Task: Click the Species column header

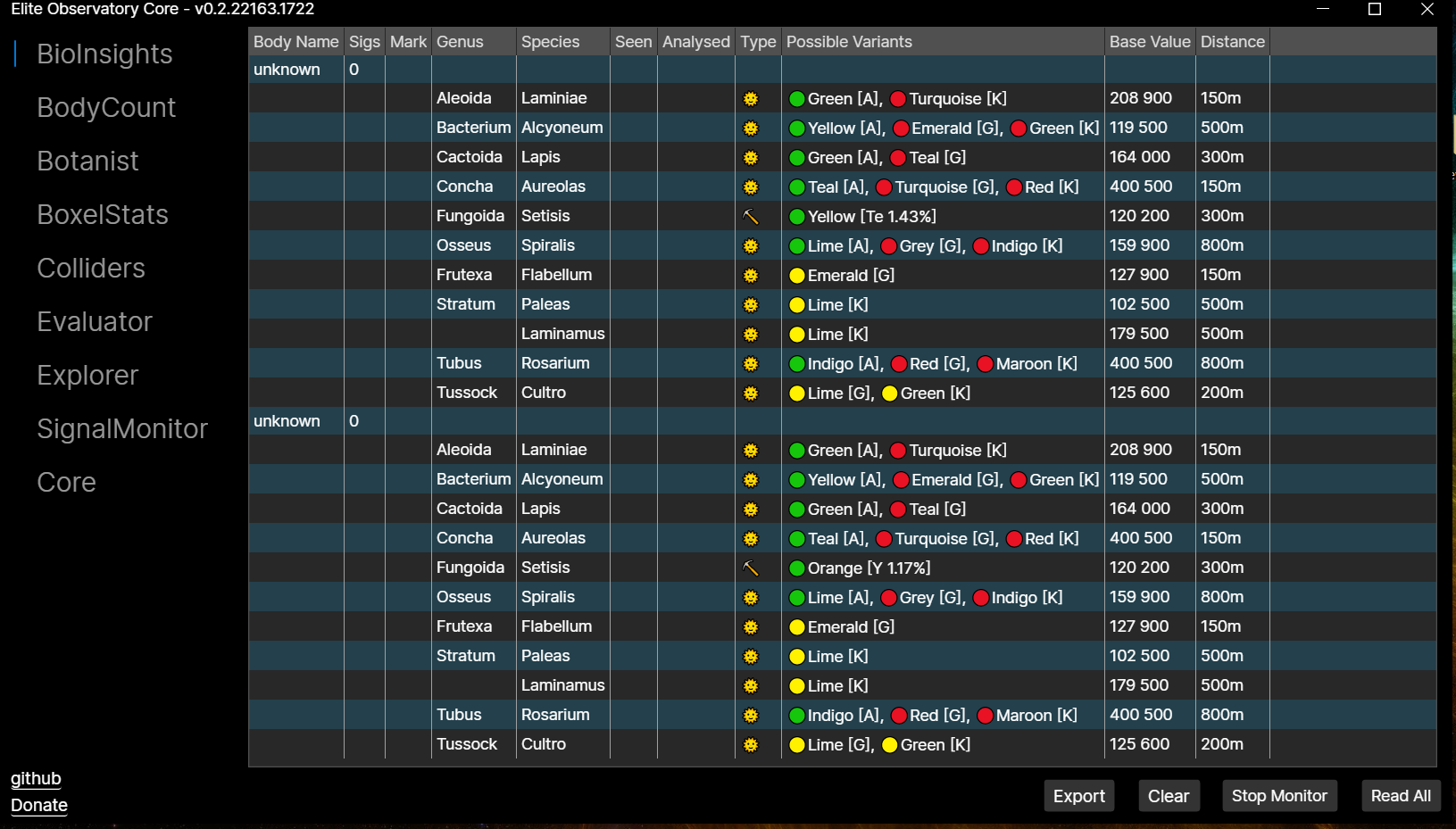Action: (x=563, y=42)
